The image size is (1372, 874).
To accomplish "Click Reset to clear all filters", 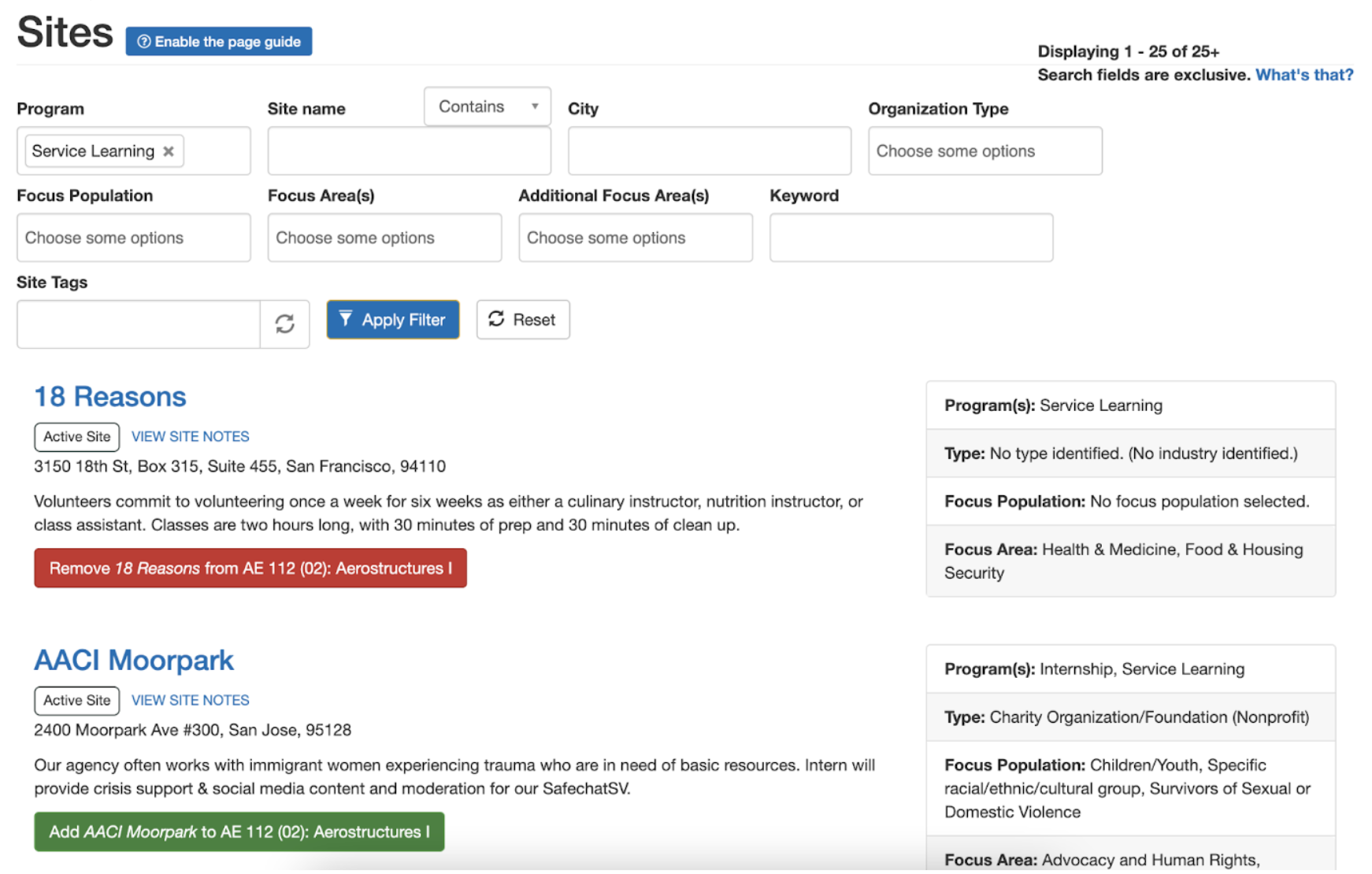I will (x=522, y=319).
